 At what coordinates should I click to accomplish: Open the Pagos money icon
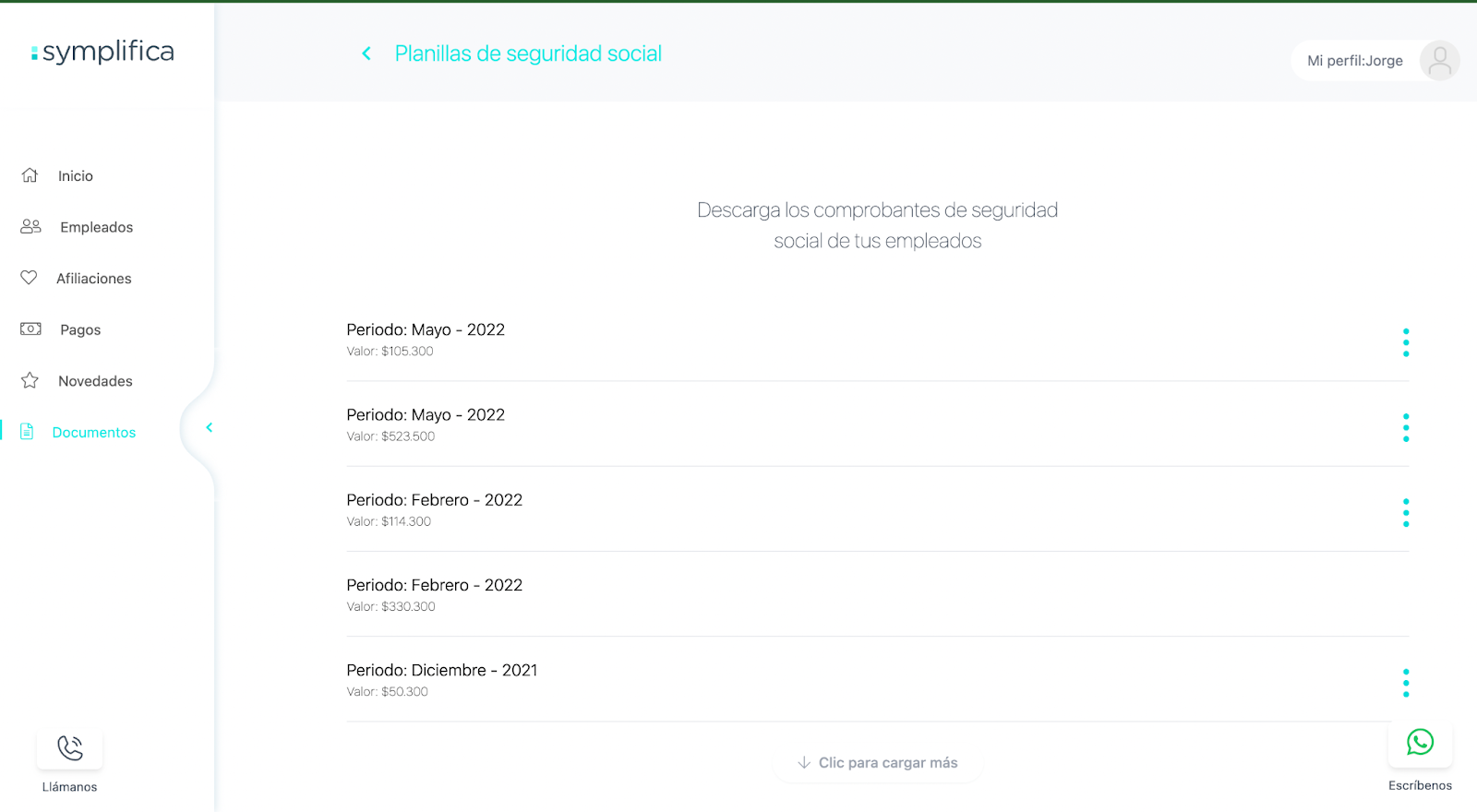pos(30,328)
